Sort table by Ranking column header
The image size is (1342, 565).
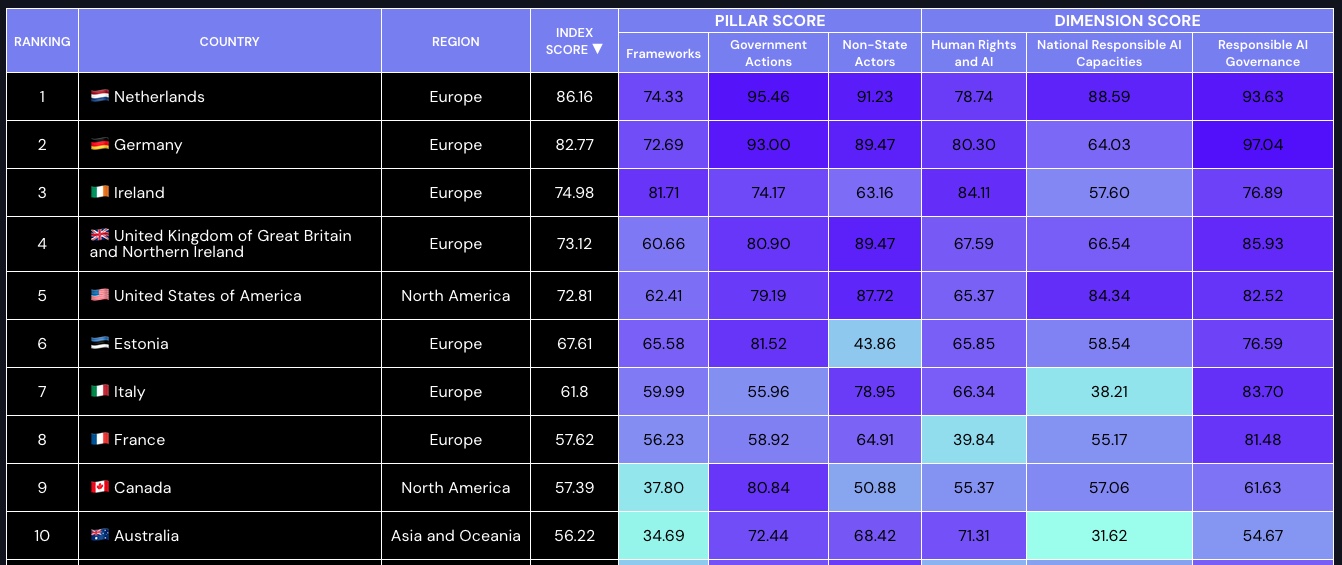pos(42,41)
